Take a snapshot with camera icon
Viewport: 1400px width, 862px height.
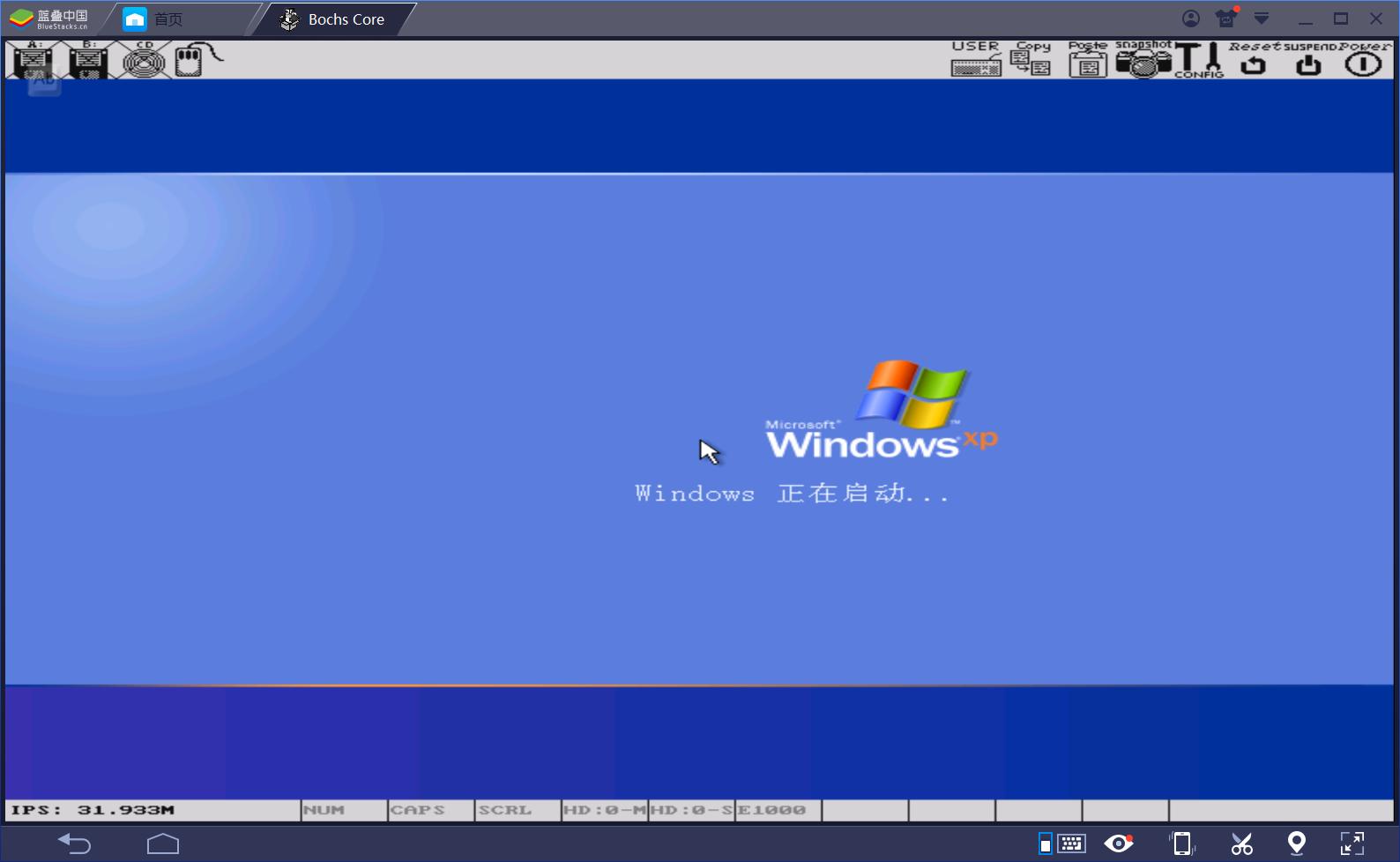point(1143,60)
